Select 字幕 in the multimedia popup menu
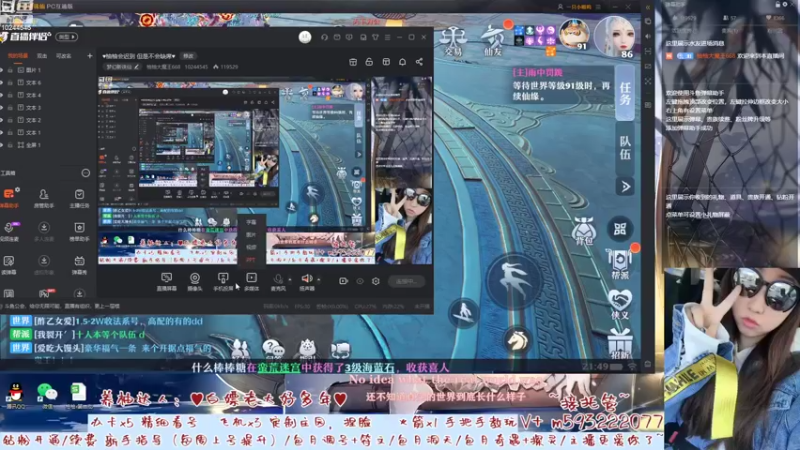 [251, 222]
